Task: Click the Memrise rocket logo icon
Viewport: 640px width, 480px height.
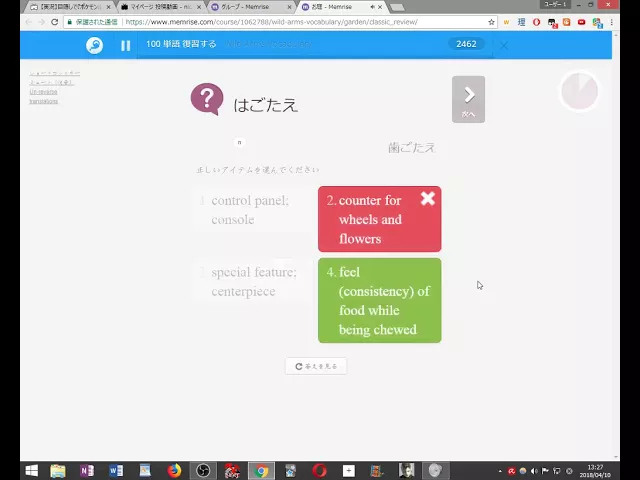Action: click(x=94, y=45)
